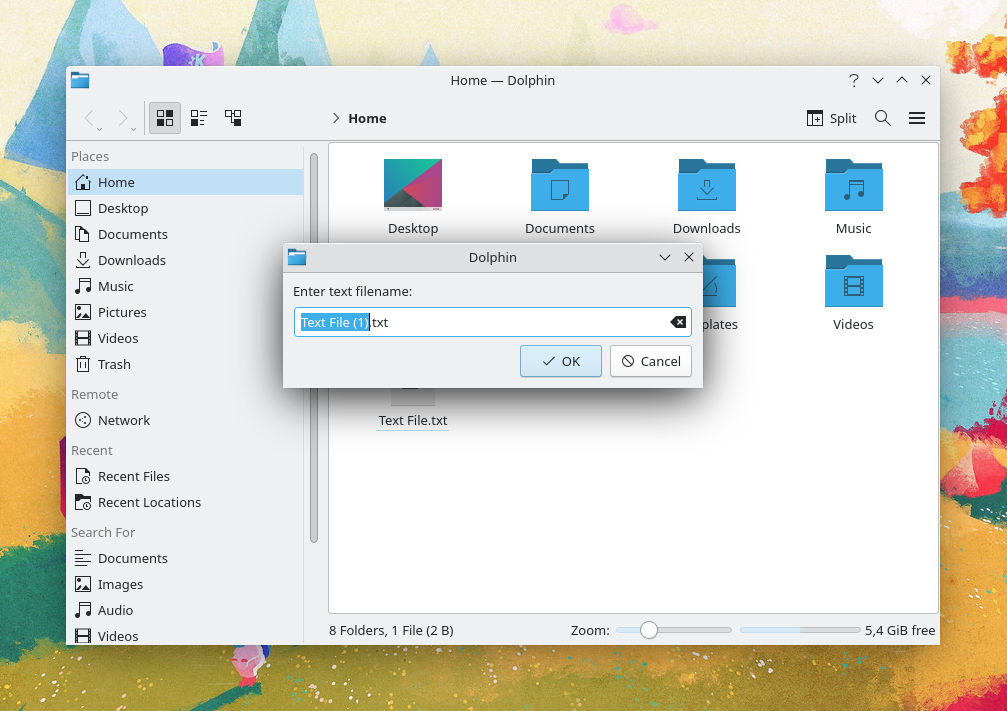Click the dialog's Dolphin folder icon
The width and height of the screenshot is (1007, 711).
click(x=297, y=258)
